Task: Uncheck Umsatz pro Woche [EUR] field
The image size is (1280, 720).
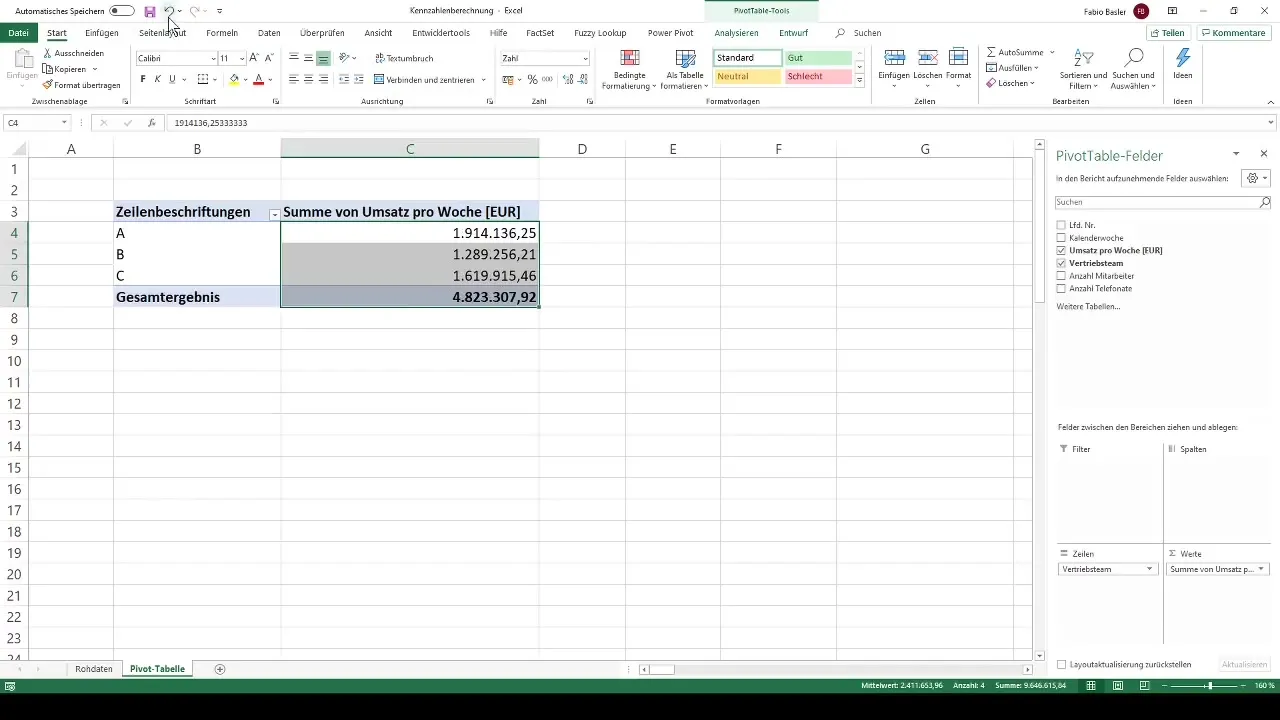Action: (x=1061, y=250)
